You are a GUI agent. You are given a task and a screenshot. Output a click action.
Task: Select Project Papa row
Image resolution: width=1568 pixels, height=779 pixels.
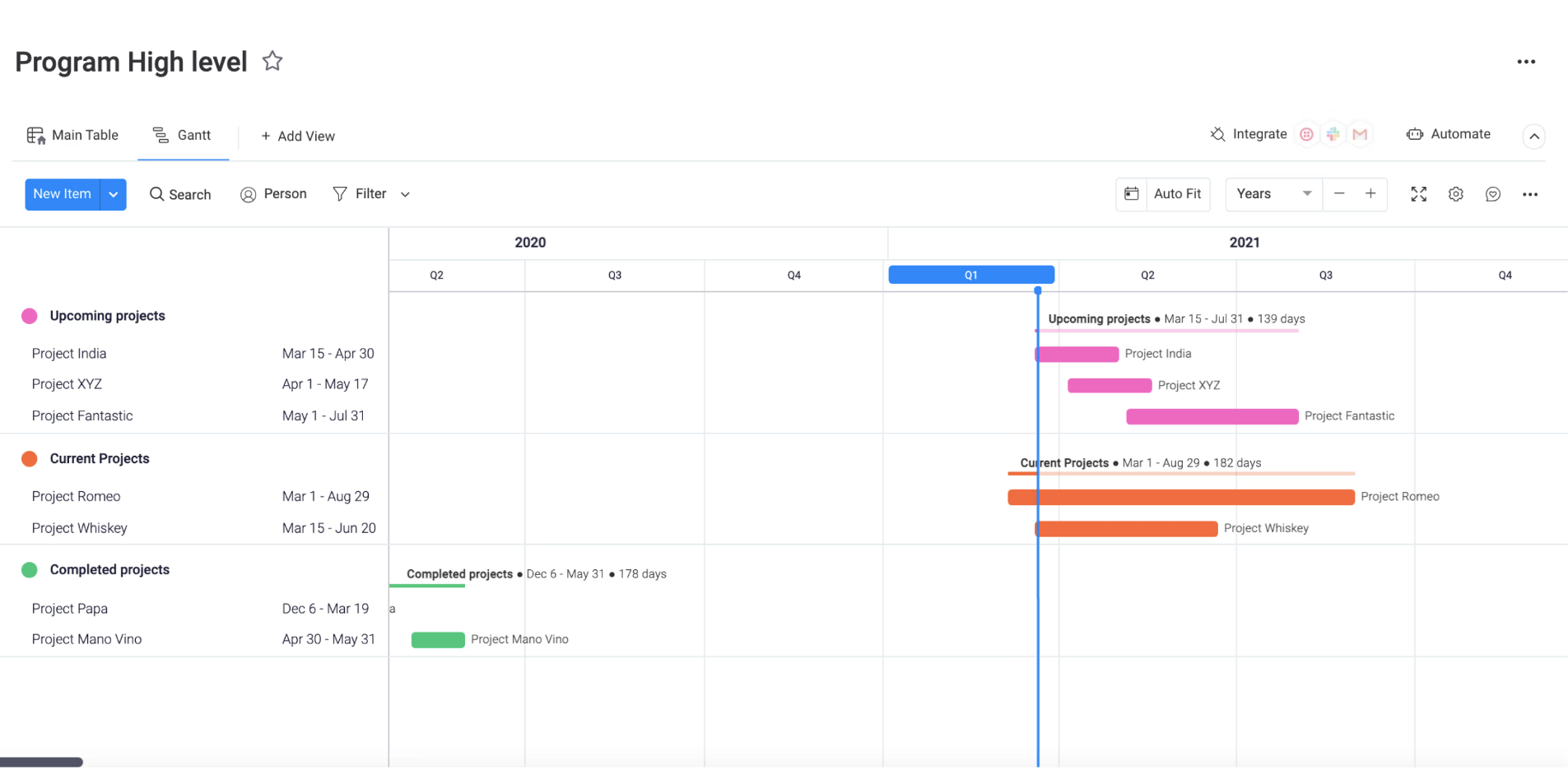[x=194, y=609]
